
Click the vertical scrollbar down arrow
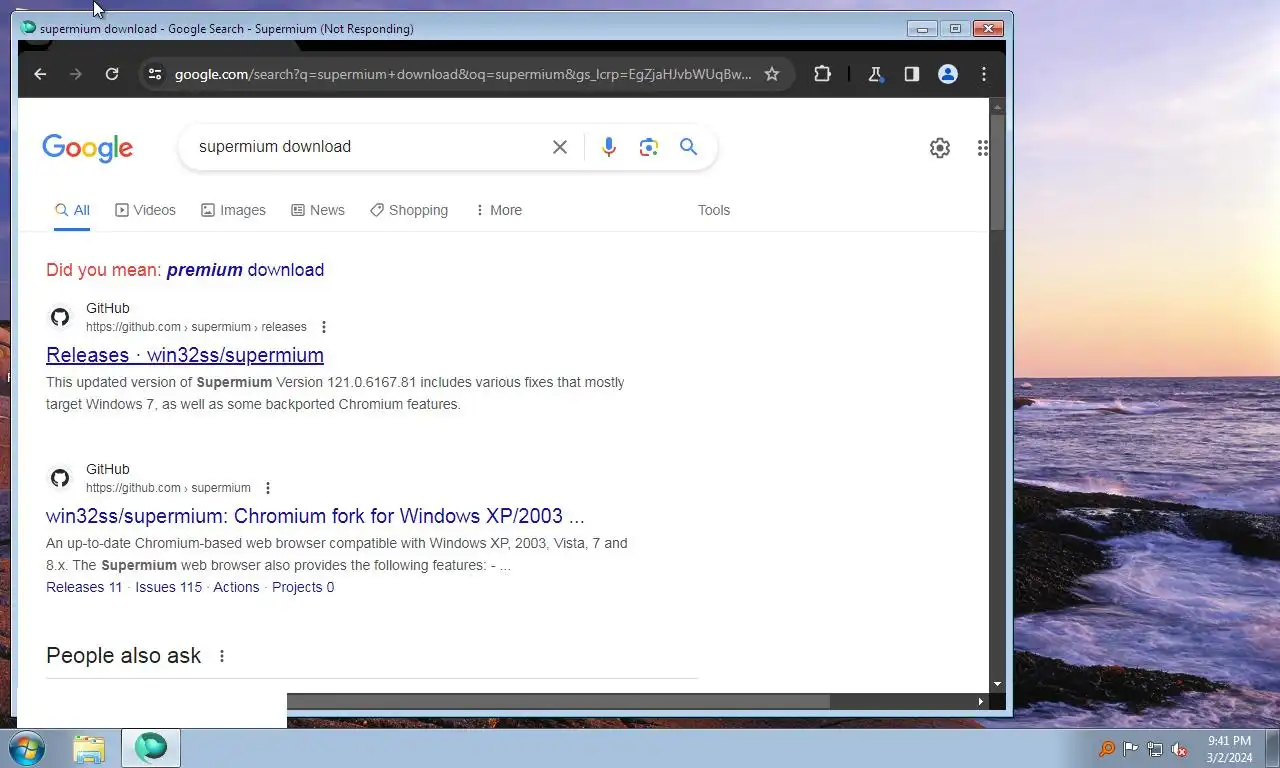pos(997,685)
